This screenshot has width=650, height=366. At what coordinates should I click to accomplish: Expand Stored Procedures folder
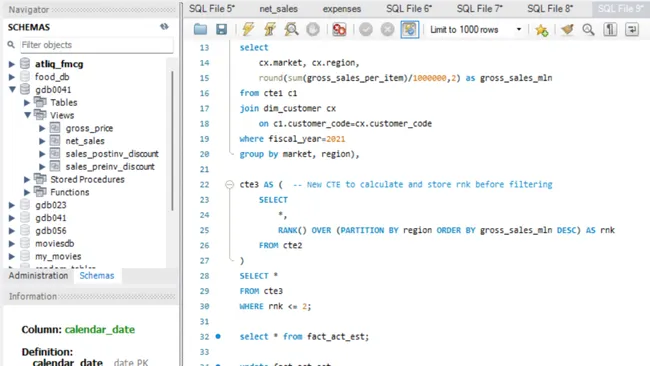tap(27, 180)
